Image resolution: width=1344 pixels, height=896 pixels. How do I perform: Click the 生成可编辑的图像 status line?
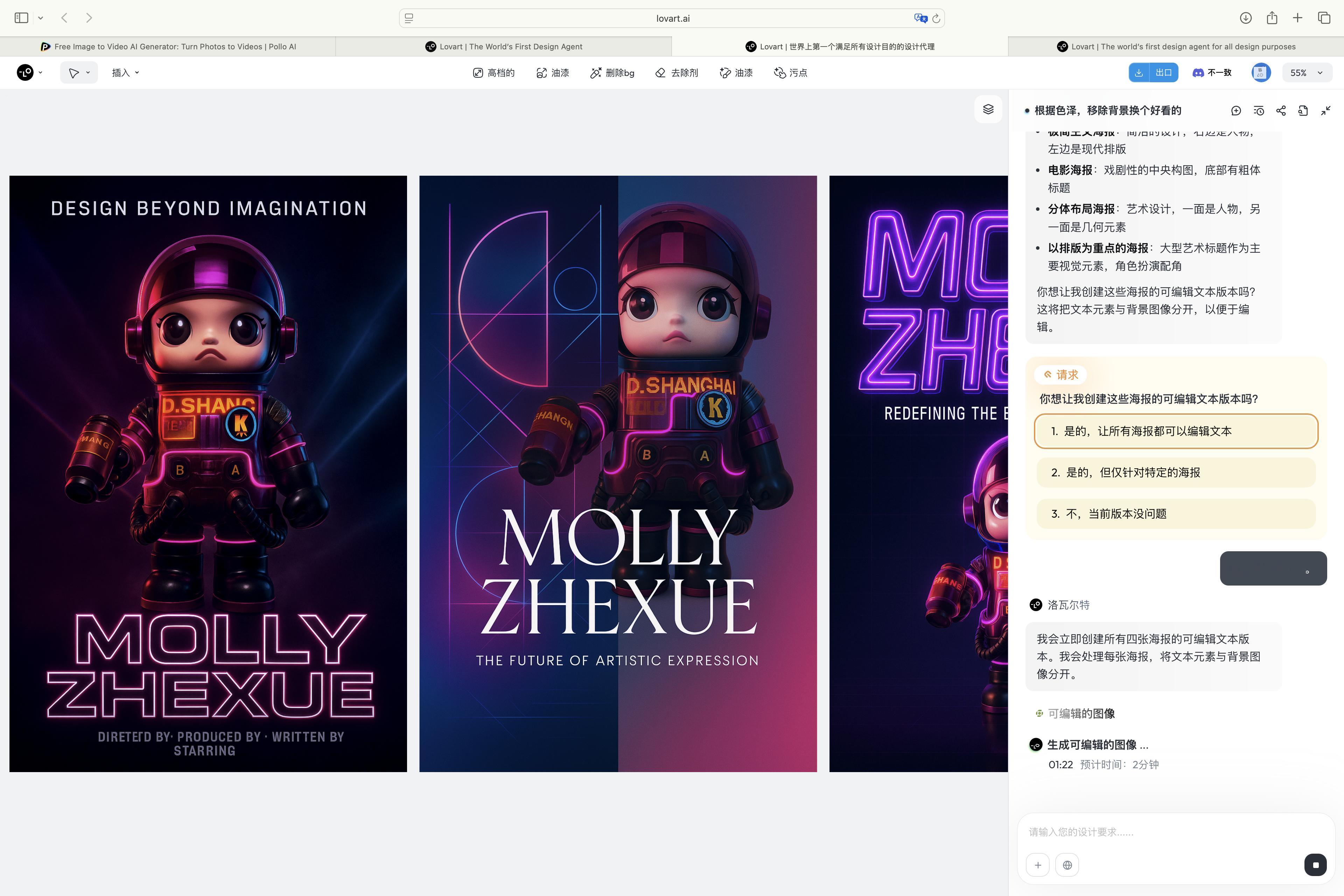tap(1097, 744)
